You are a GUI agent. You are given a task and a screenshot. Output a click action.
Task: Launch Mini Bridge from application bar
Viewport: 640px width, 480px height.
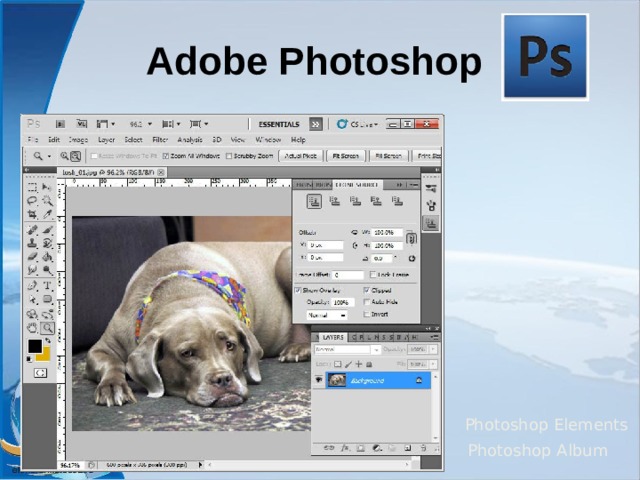[x=81, y=124]
